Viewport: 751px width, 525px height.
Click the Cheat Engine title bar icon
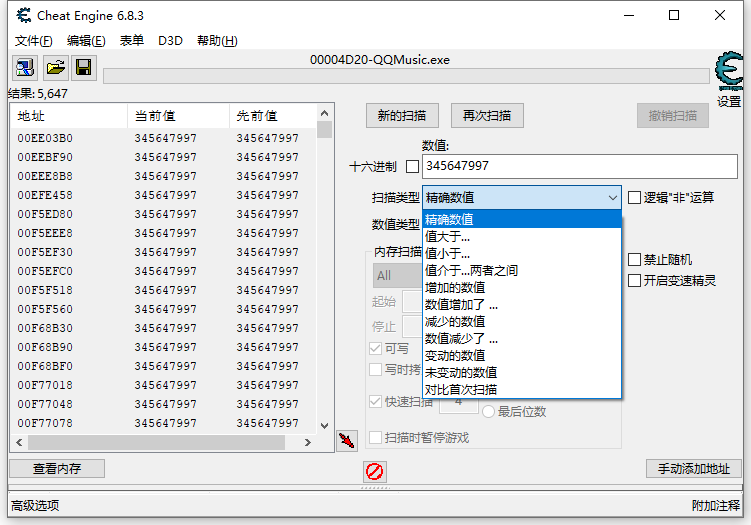[19, 15]
